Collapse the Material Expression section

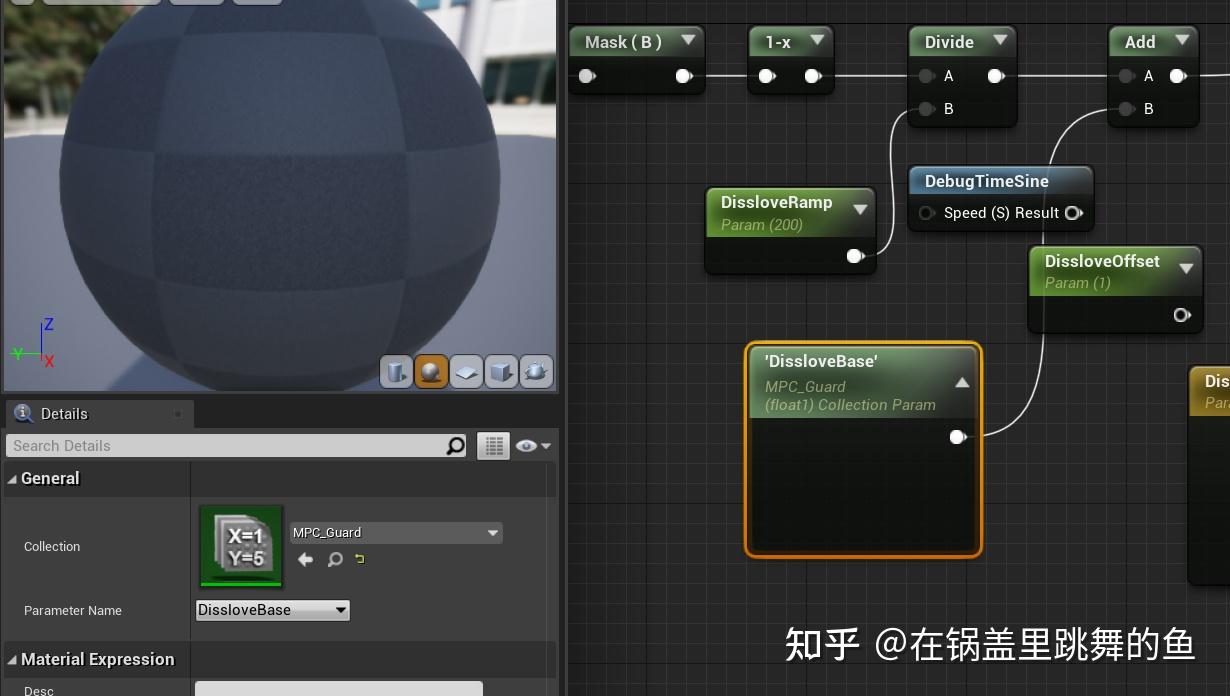(12, 659)
